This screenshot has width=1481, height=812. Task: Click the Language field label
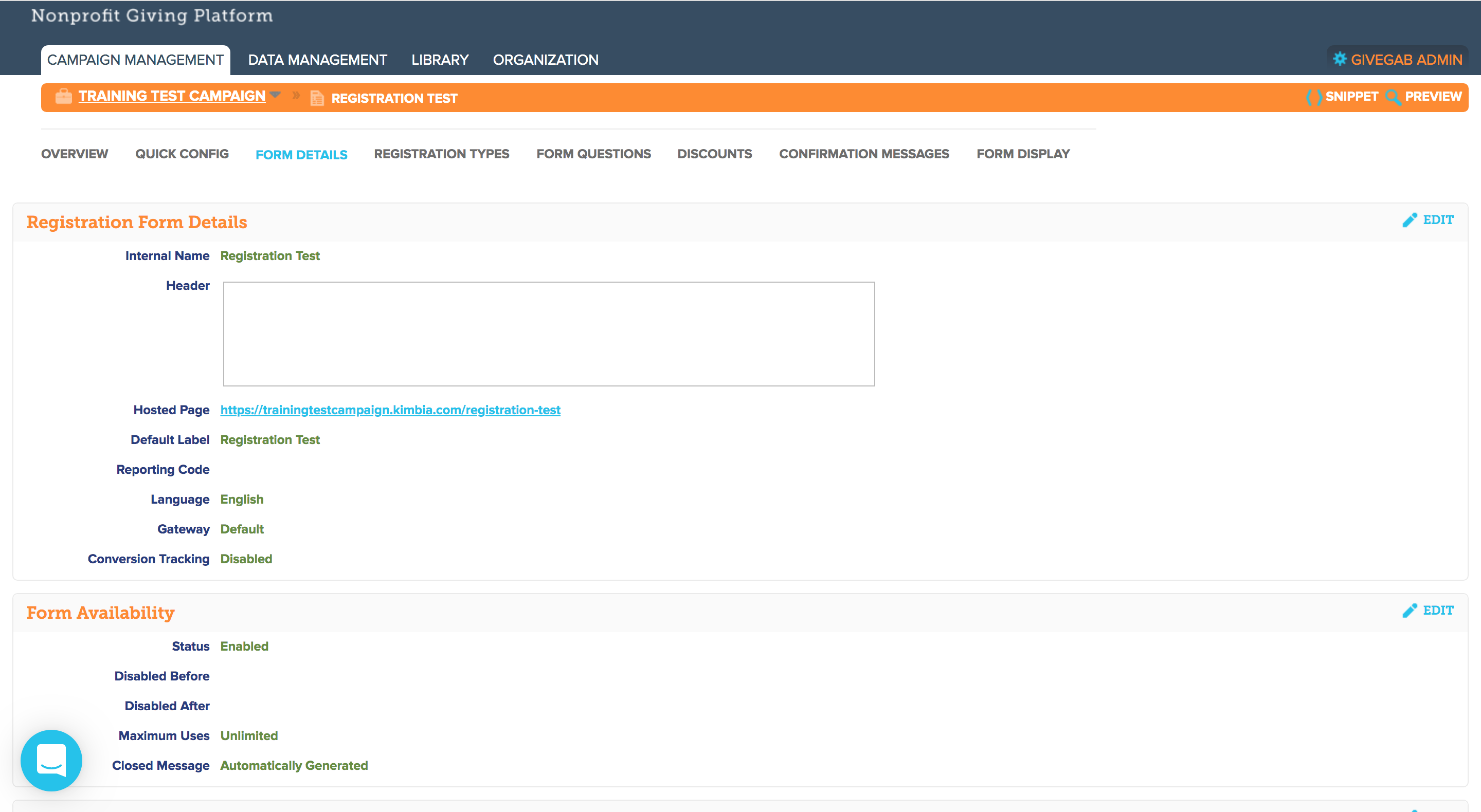pyautogui.click(x=180, y=500)
